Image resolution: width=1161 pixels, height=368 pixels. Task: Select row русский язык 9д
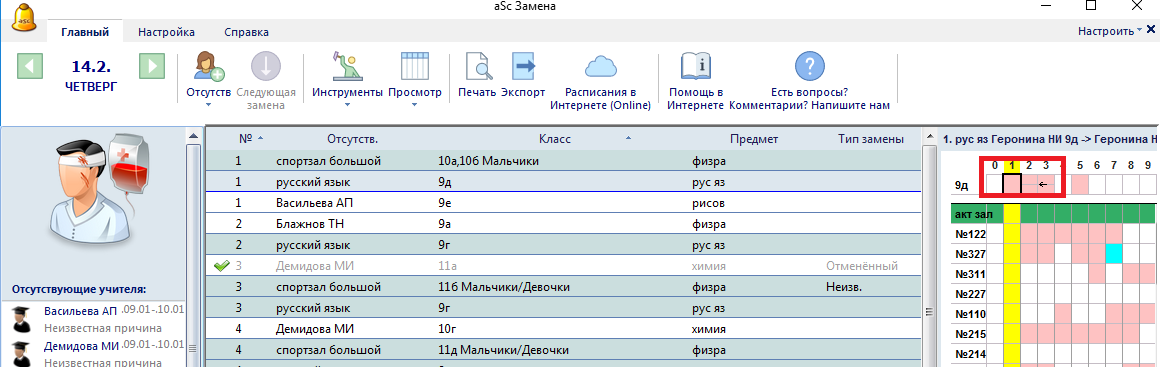point(563,181)
